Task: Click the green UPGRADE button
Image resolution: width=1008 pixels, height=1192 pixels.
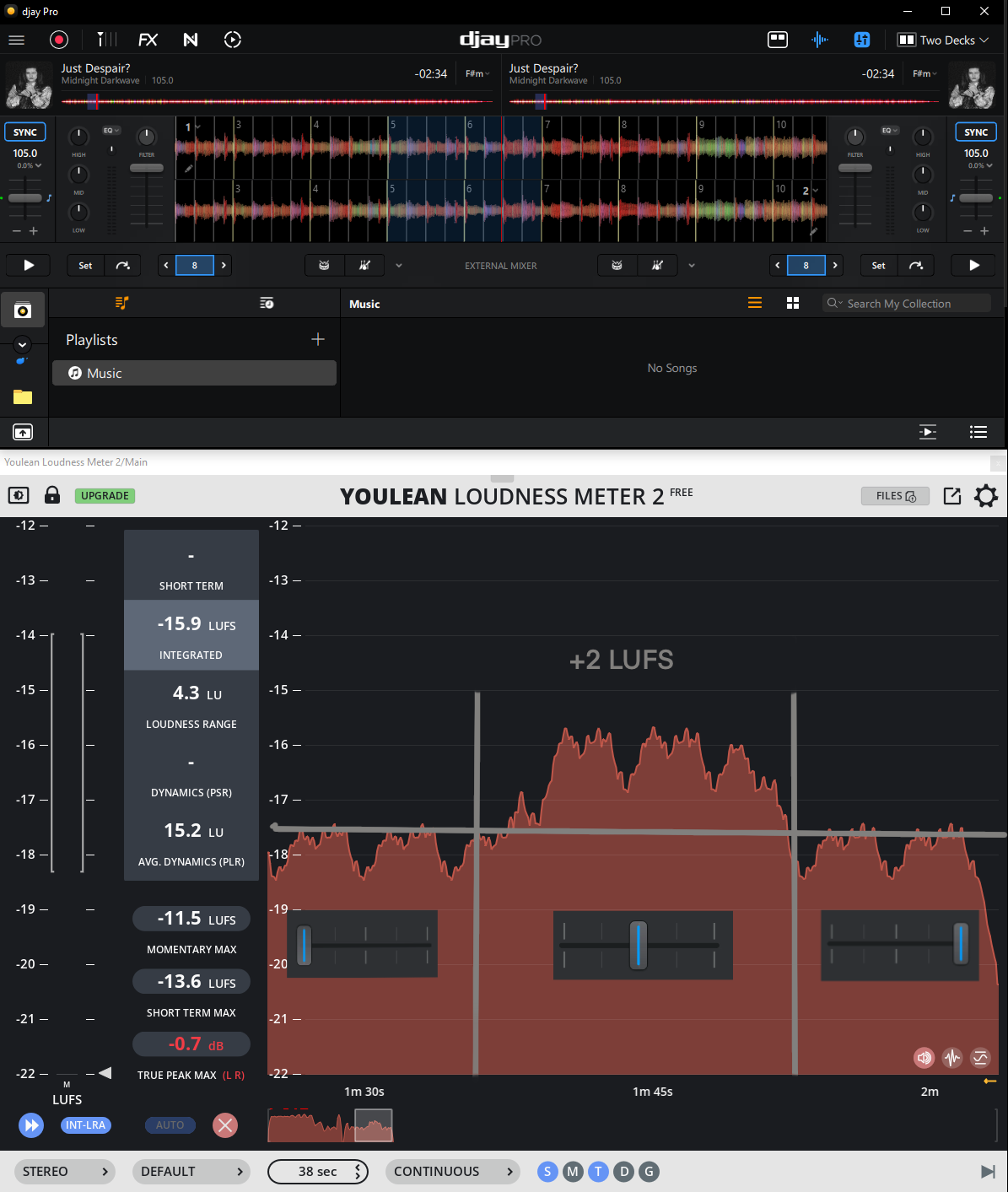Action: click(x=105, y=495)
